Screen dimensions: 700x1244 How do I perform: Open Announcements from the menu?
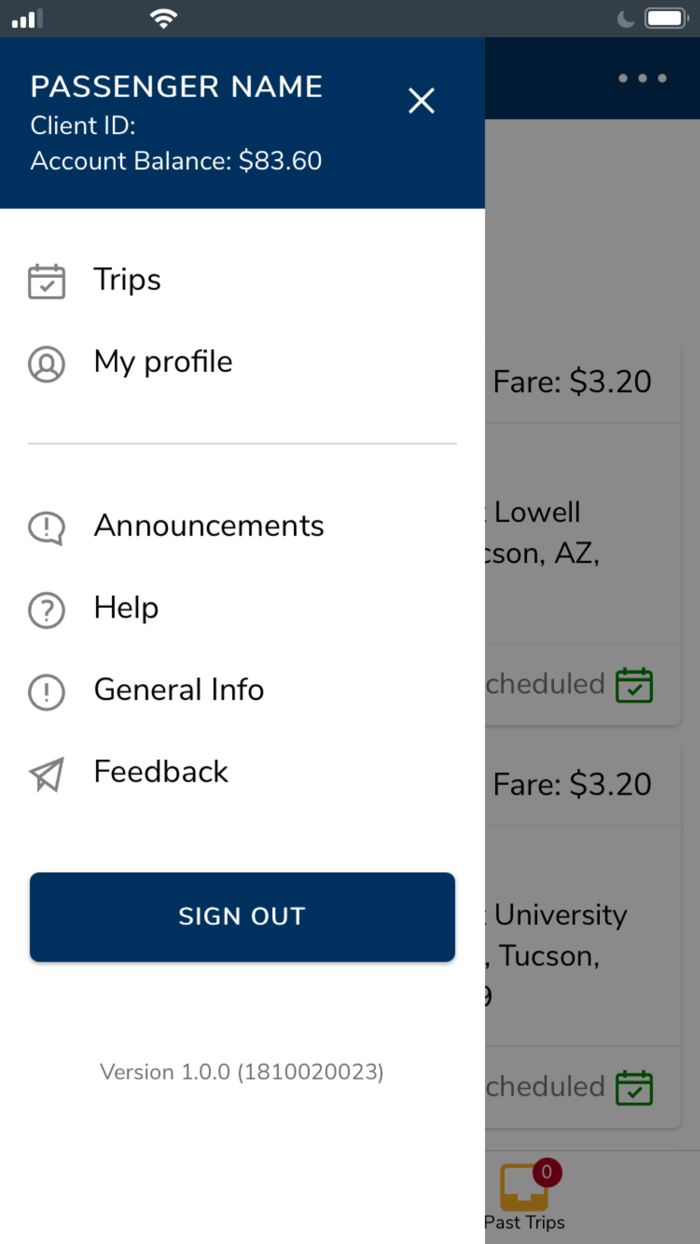(x=209, y=526)
